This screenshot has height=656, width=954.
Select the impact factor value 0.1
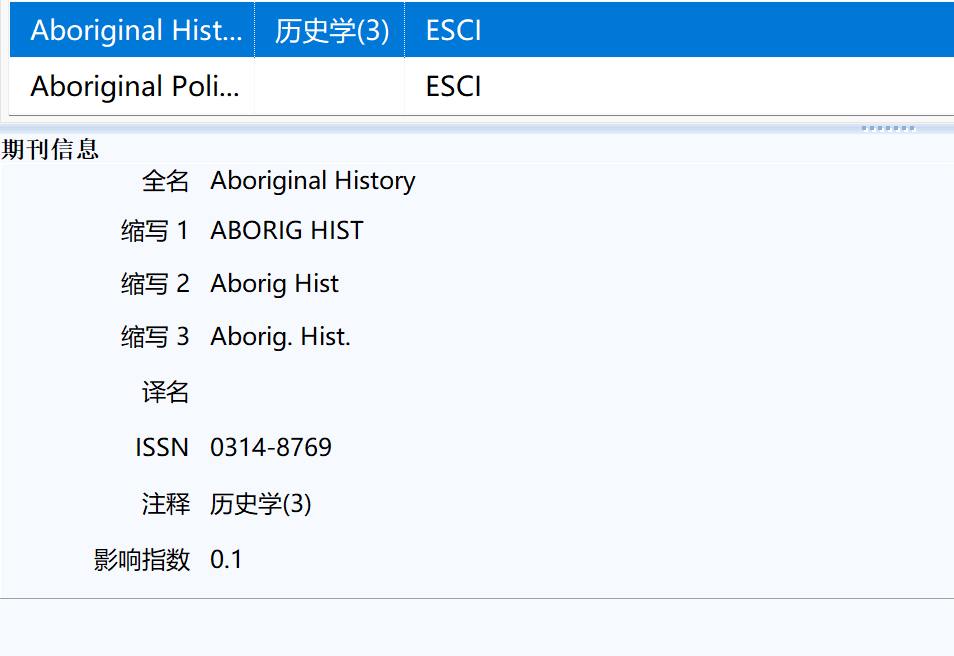(x=225, y=559)
